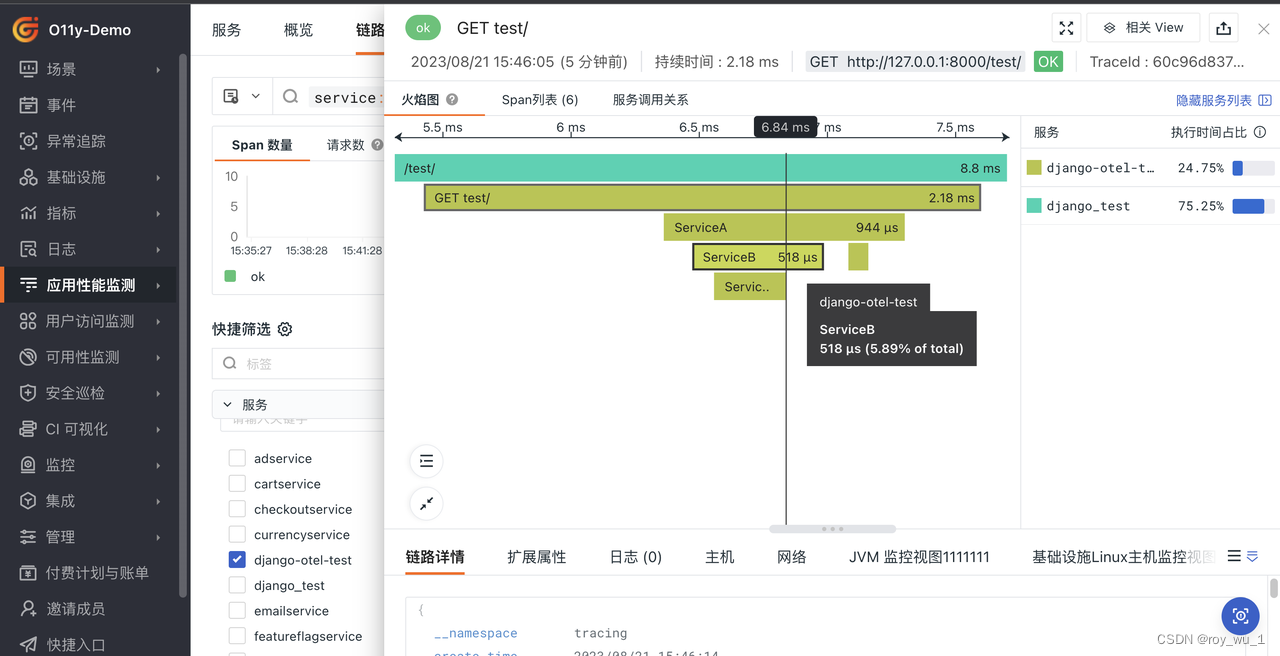Open the 相关 View panel

(1143, 27)
